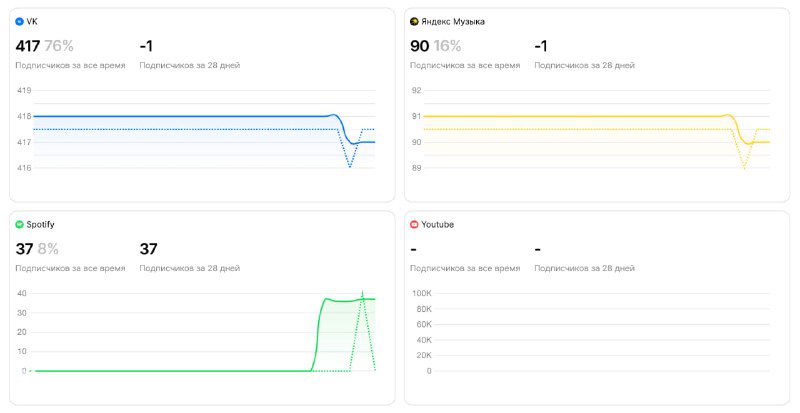The height and width of the screenshot is (413, 800).
Task: Click the 76% share in VK card
Action: (x=59, y=45)
